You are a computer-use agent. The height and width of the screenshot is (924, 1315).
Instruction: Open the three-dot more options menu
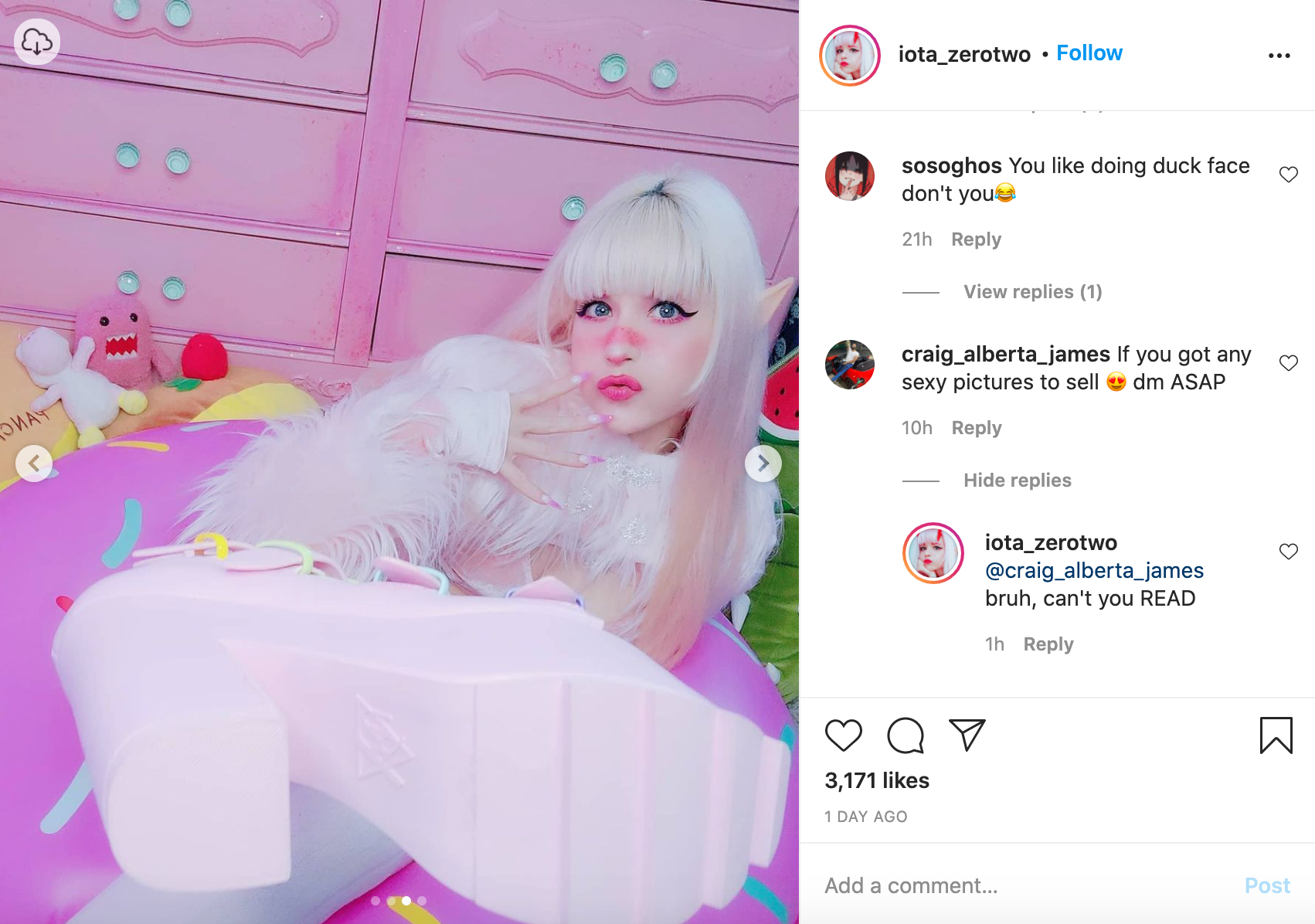pos(1279,56)
